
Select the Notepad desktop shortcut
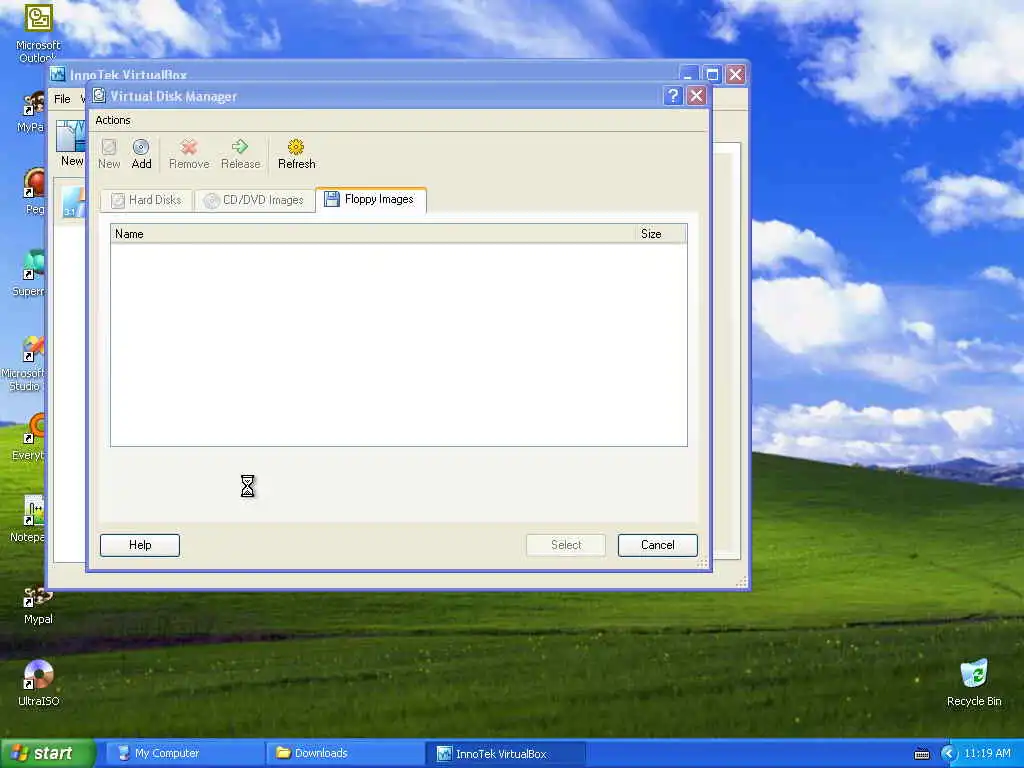coord(27,519)
